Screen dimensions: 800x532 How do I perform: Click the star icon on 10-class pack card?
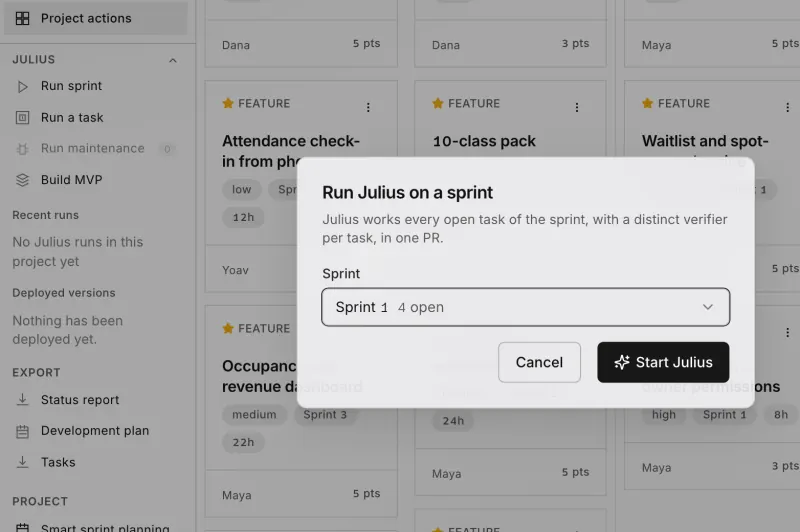438,104
